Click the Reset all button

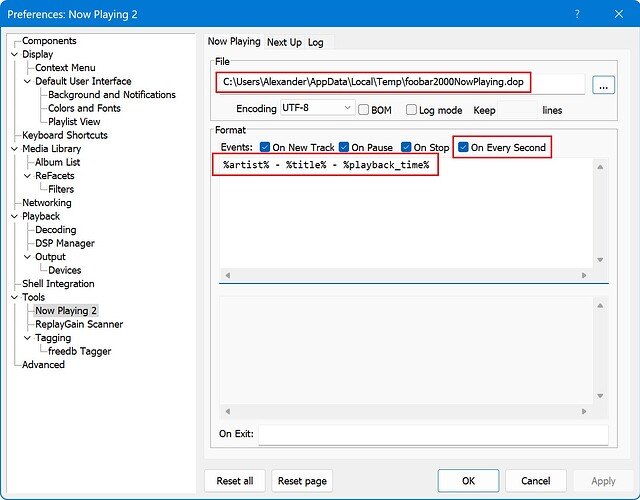tap(235, 481)
